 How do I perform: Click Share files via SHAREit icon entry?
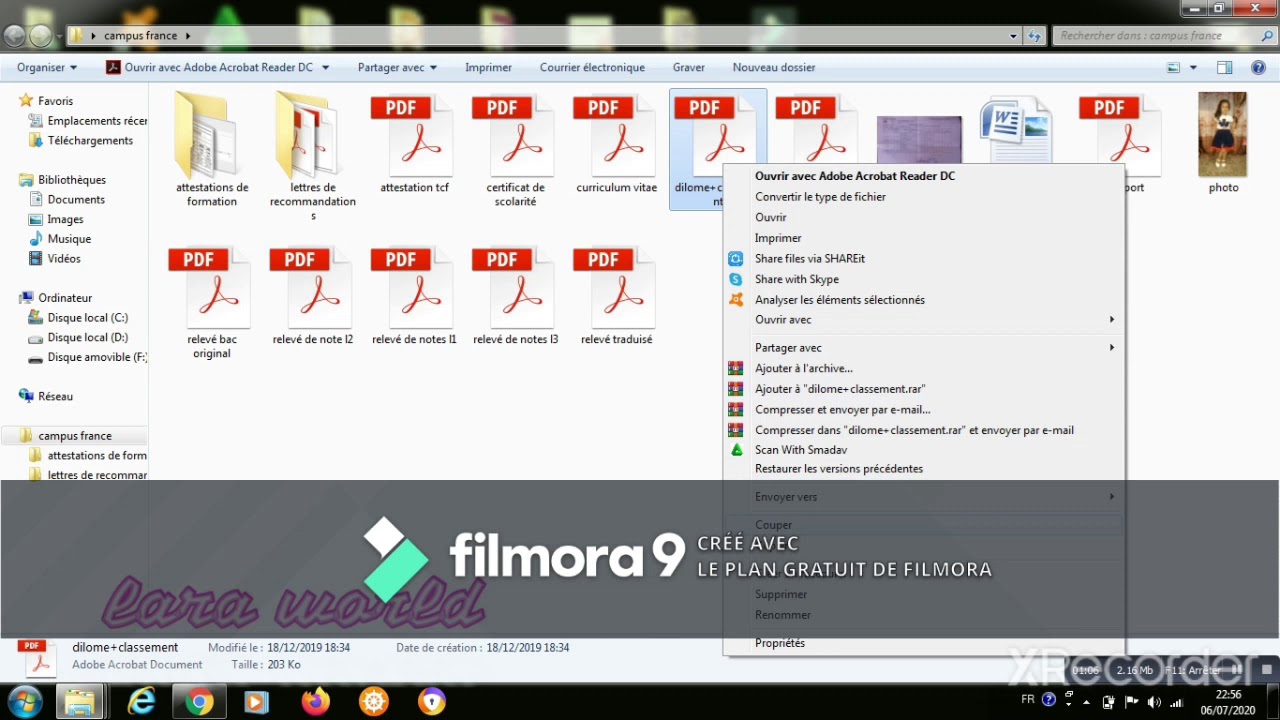tap(736, 259)
